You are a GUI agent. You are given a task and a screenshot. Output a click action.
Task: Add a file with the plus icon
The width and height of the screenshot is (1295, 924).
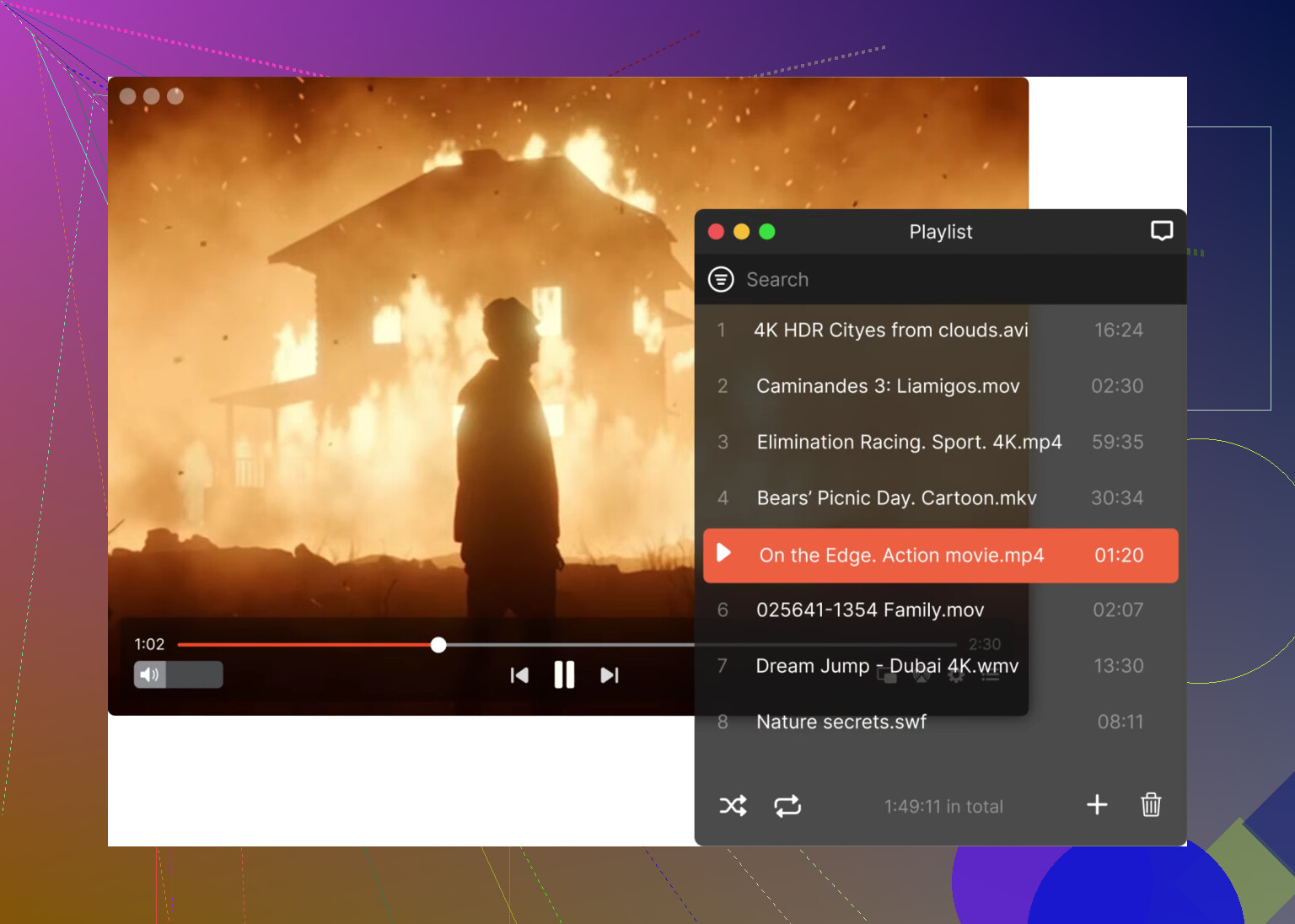tap(1097, 805)
